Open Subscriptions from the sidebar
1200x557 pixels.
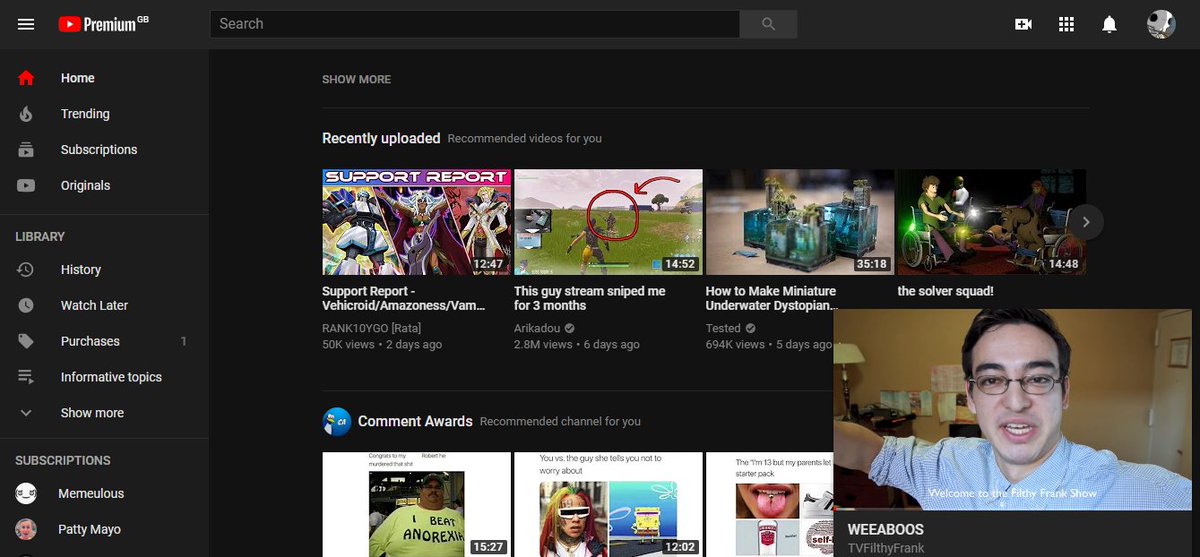point(104,150)
